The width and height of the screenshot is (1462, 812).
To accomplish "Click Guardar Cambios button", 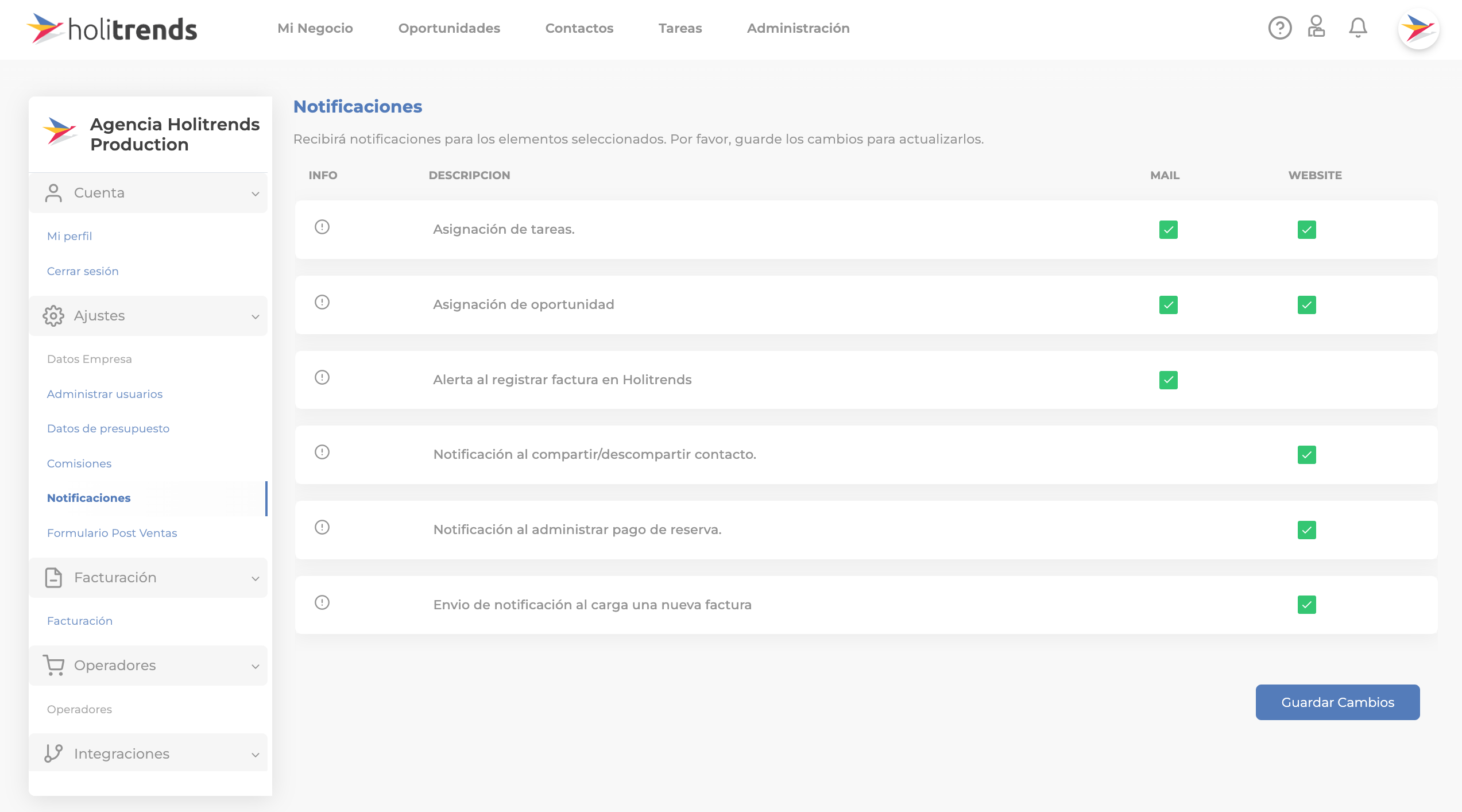I will click(1338, 702).
